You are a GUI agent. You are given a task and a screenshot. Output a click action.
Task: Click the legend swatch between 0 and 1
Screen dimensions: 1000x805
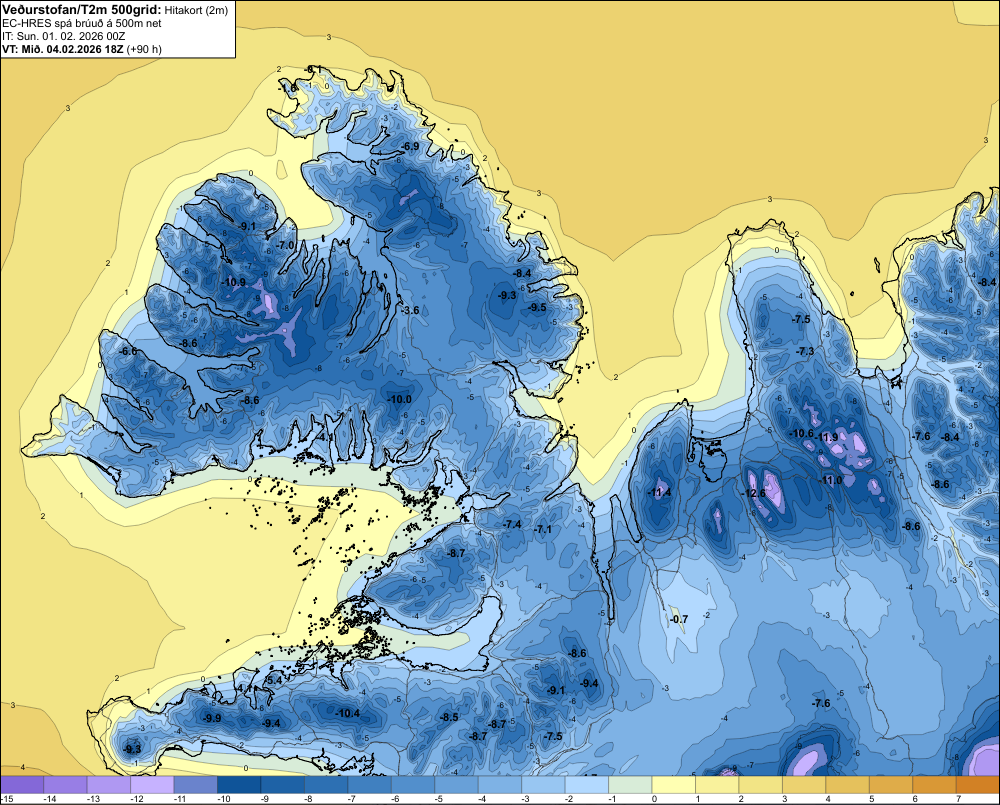[x=674, y=784]
